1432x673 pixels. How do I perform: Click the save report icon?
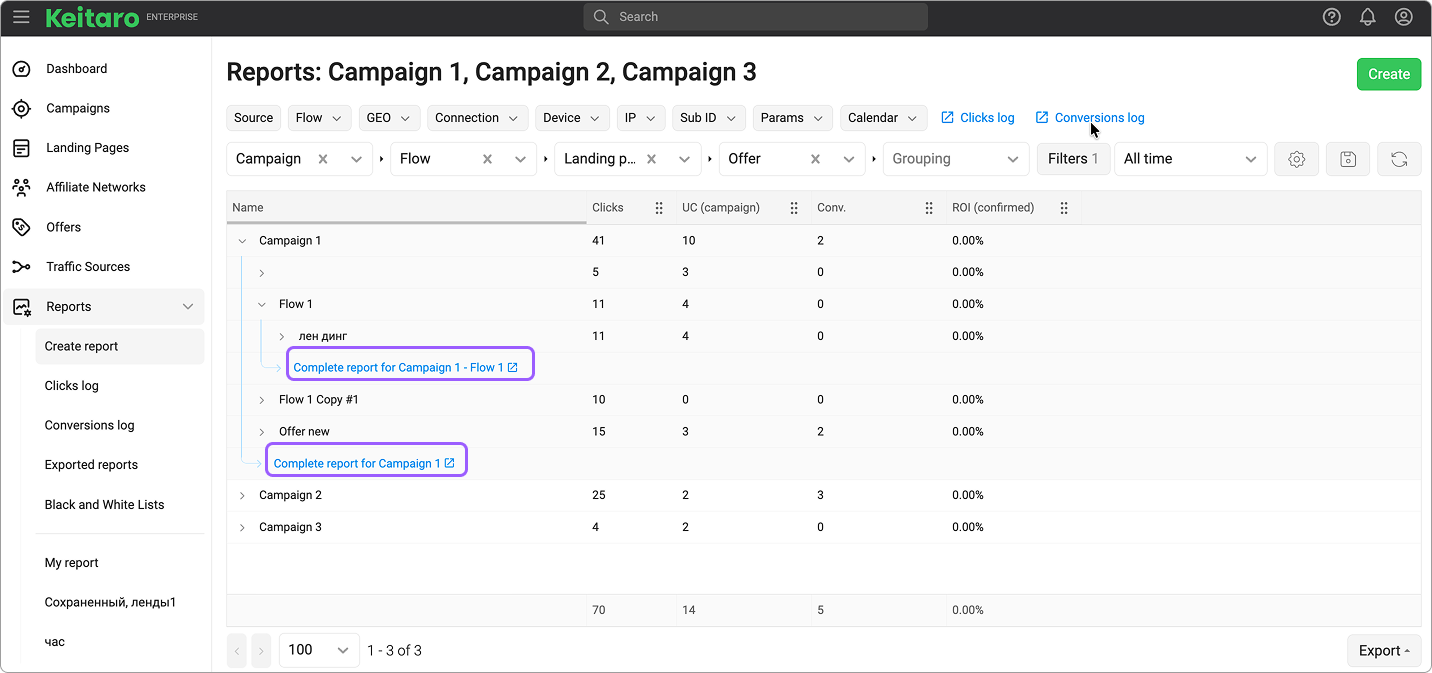pyautogui.click(x=1347, y=159)
